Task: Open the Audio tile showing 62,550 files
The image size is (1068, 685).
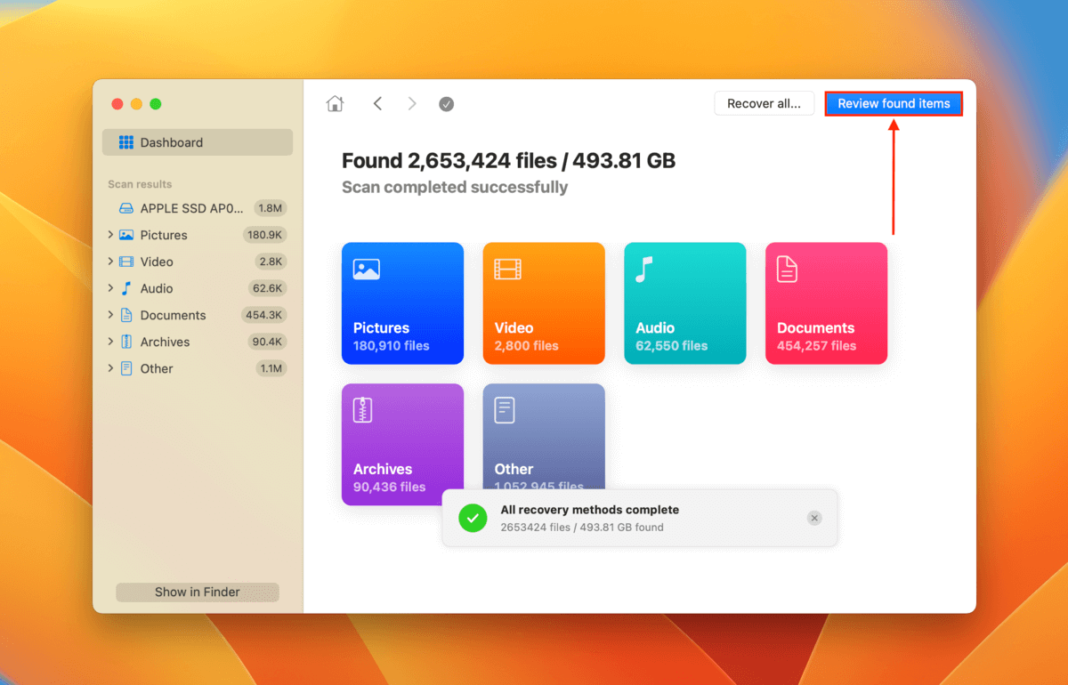Action: pos(684,302)
